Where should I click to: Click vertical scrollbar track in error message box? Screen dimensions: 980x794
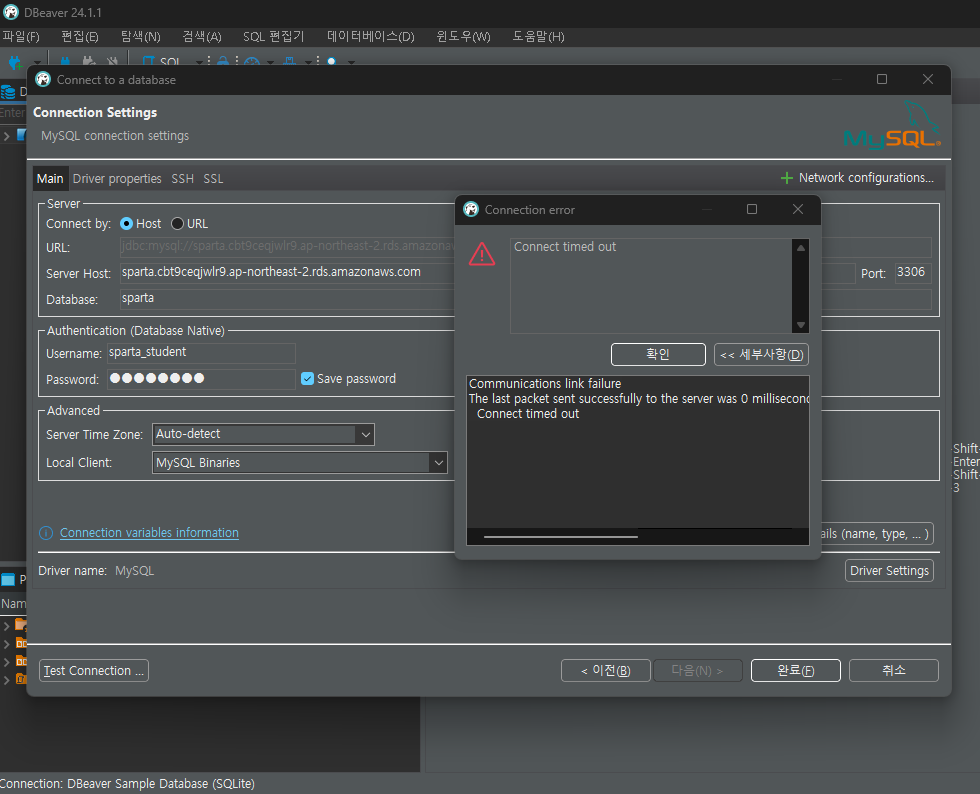point(801,286)
